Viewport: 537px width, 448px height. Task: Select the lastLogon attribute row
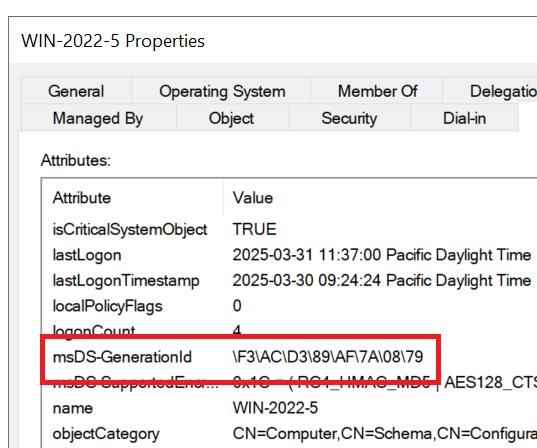point(289,255)
